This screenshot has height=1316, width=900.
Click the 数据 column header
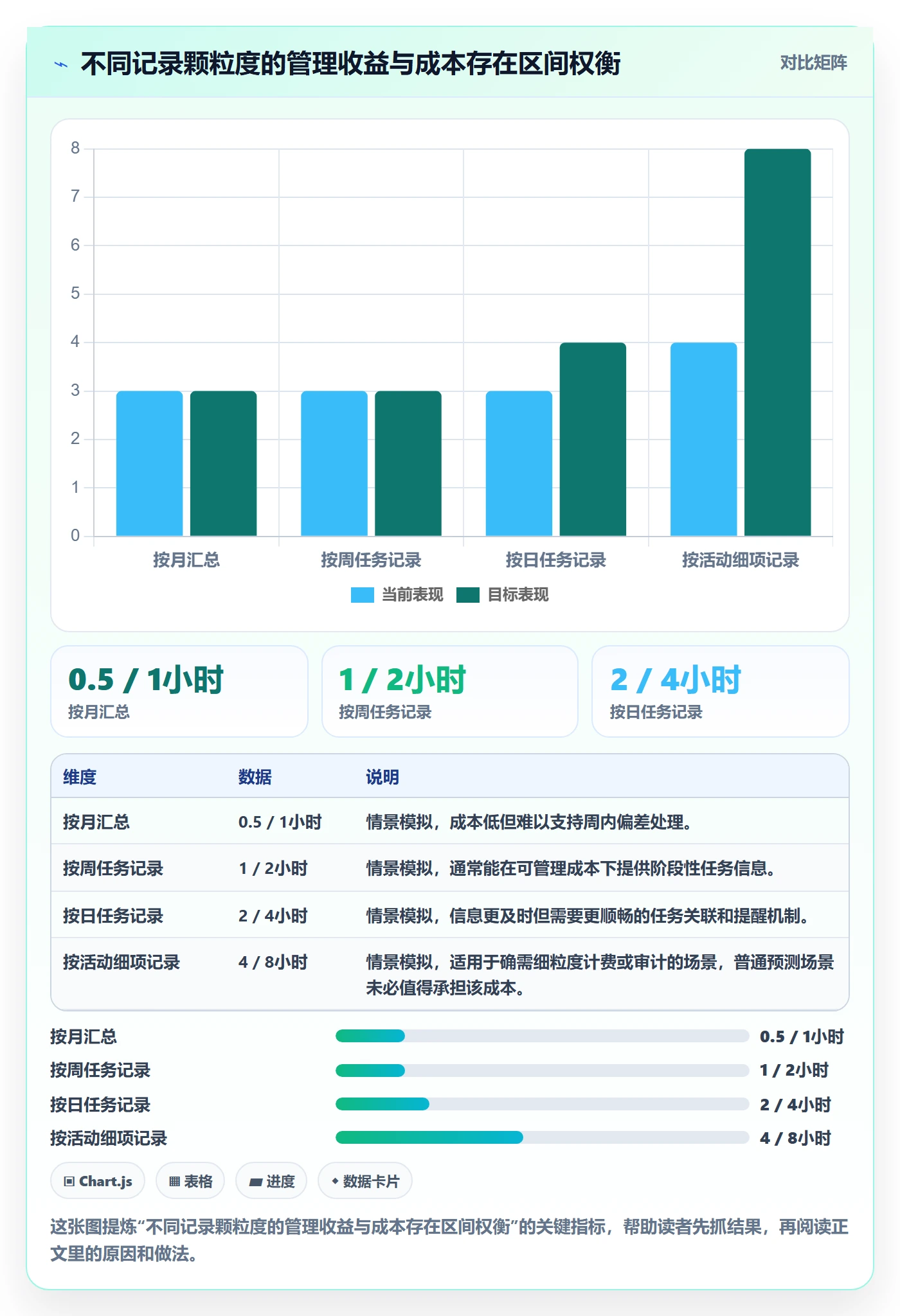tap(255, 777)
